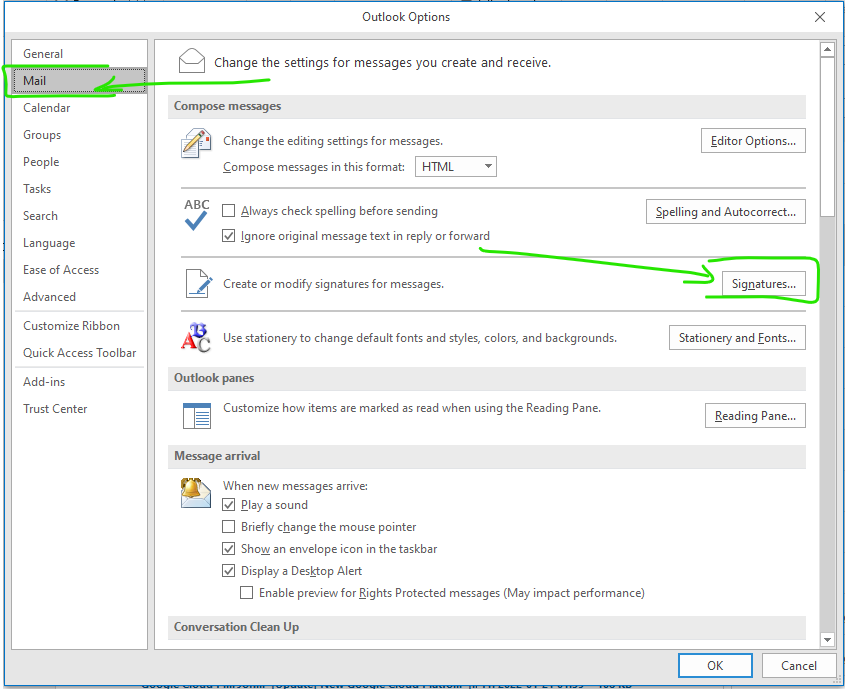Image resolution: width=845 pixels, height=689 pixels.
Task: Close the Outlook Options dialog
Action: 820,17
